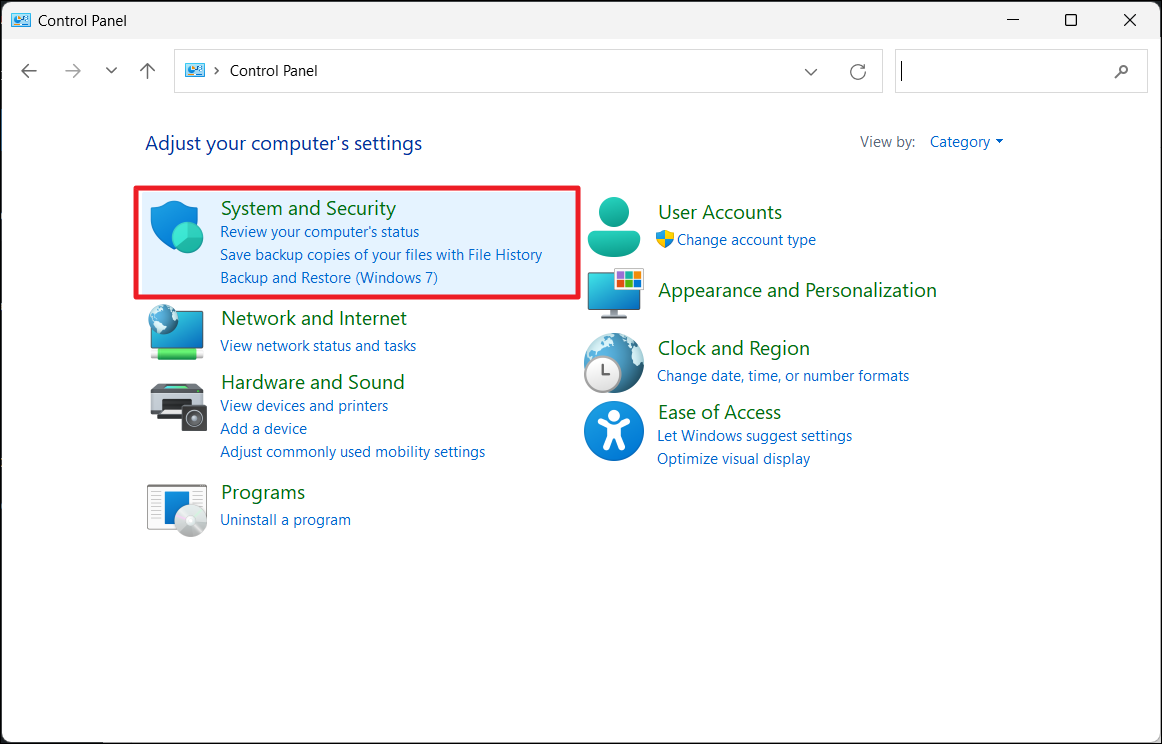Screen dimensions: 1162x744
Task: Click the Network and Internet globe icon
Action: tap(176, 332)
